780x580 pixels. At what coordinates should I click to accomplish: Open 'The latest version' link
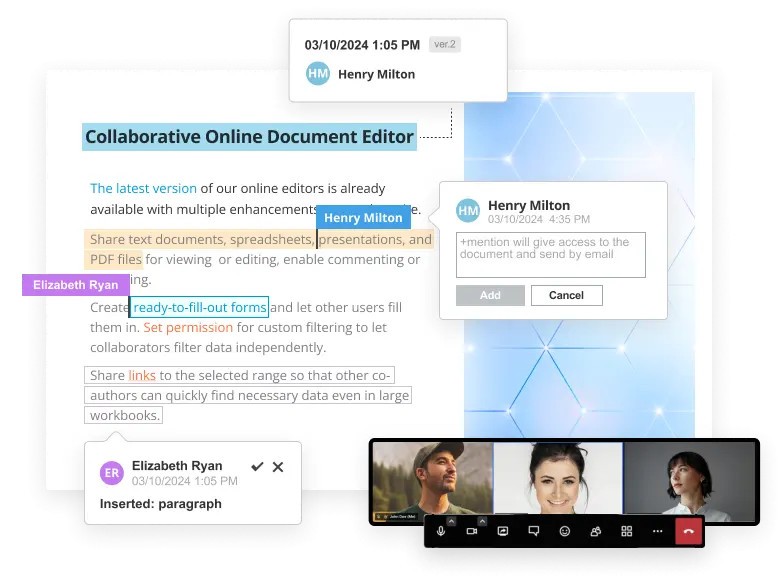pyautogui.click(x=143, y=188)
